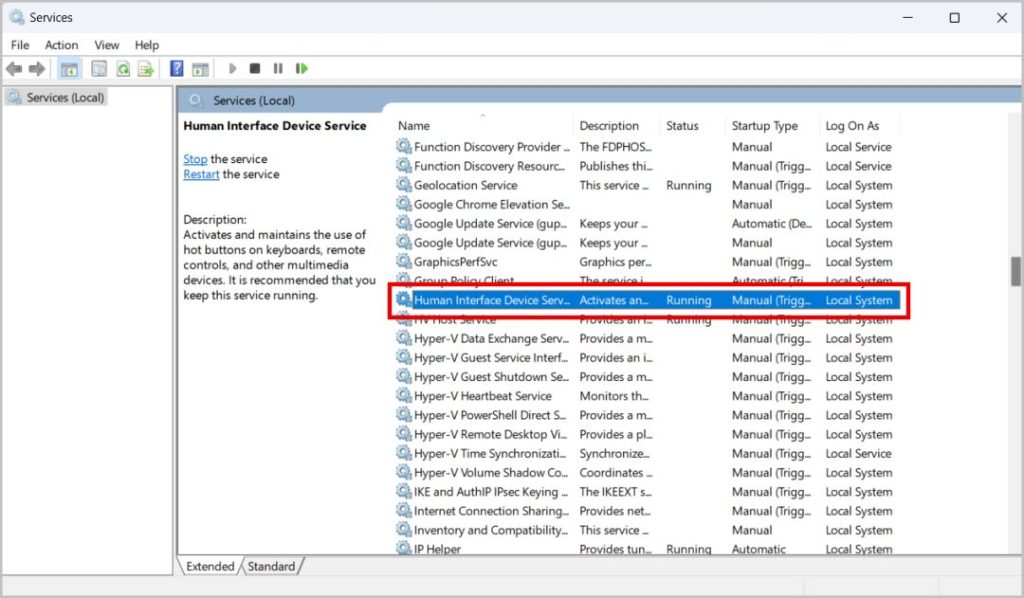
Task: Open the Action menu
Action: point(61,45)
